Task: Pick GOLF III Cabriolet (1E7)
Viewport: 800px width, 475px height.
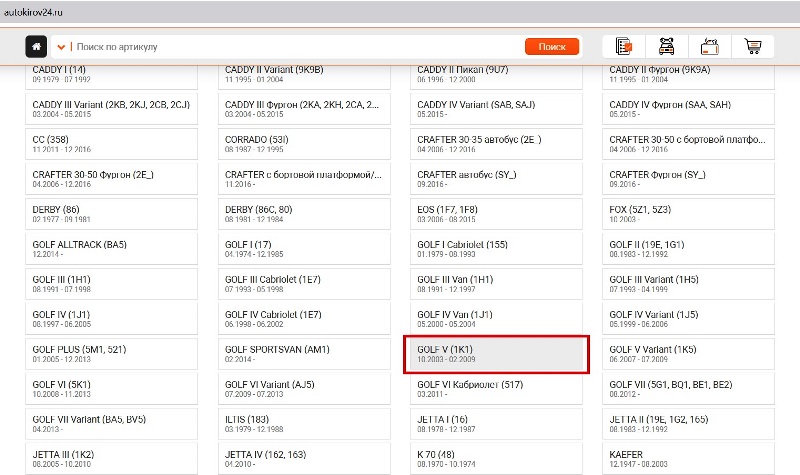Action: tap(304, 284)
